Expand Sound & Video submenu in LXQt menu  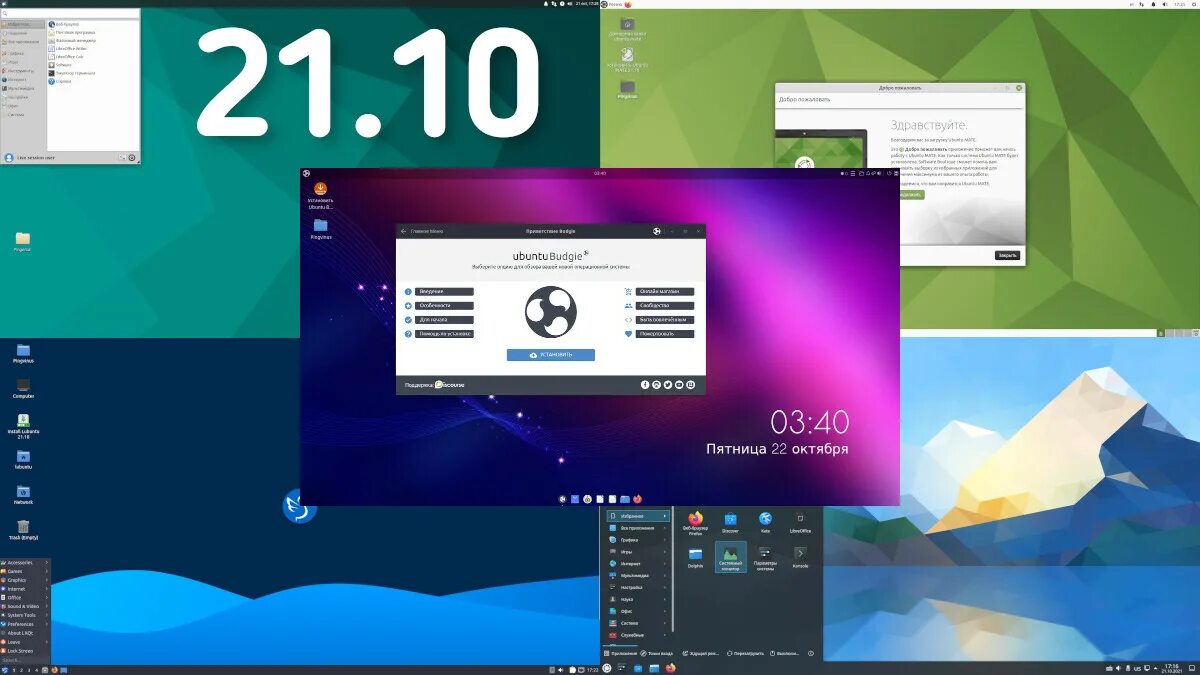(x=25, y=607)
